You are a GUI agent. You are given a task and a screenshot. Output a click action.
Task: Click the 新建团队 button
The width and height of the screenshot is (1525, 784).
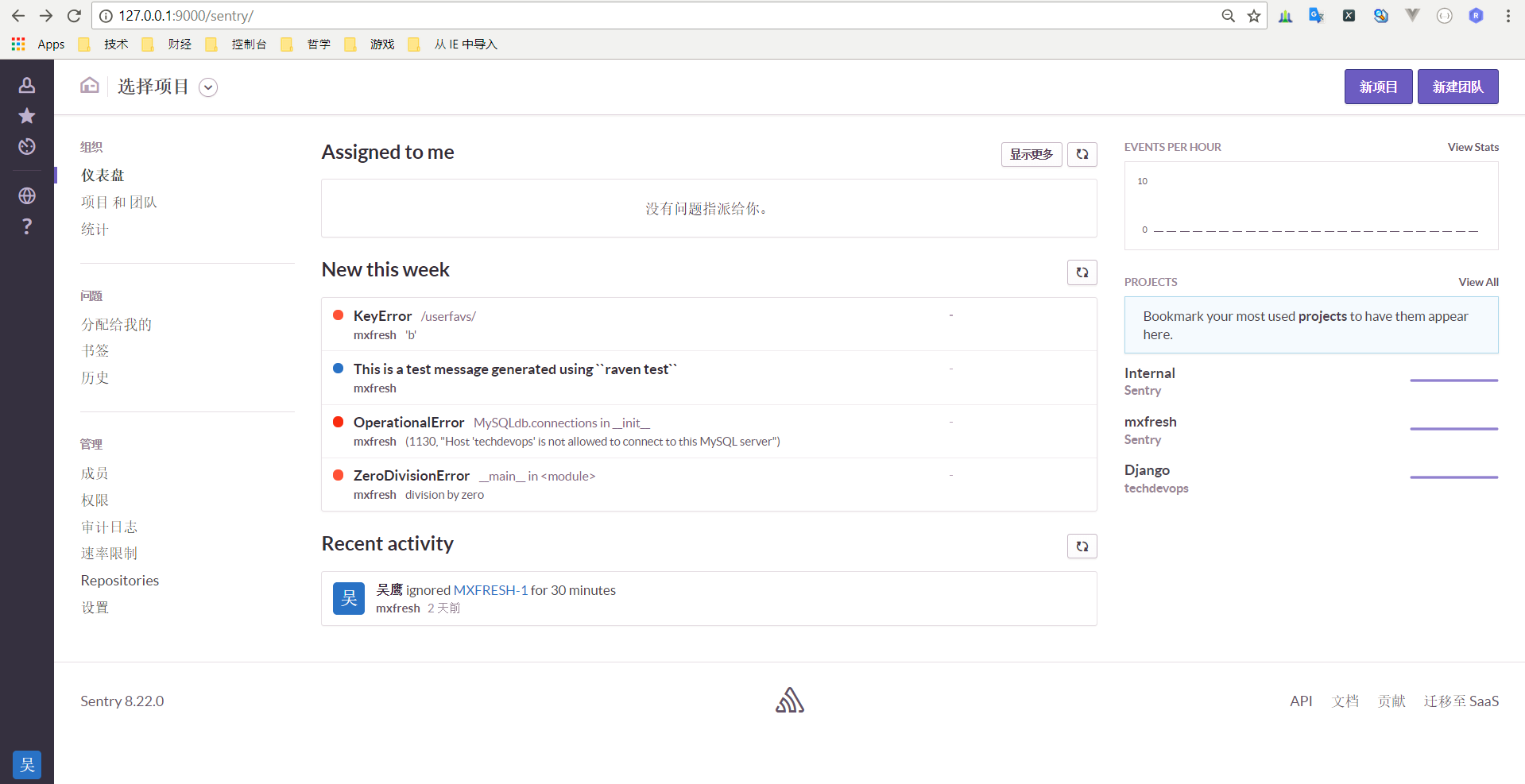click(1457, 87)
